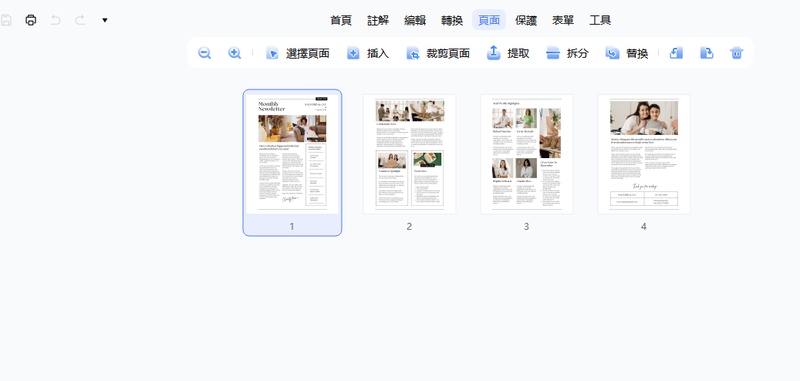Switch to the 編輯 tab
This screenshot has height=381, width=800.
[415, 20]
